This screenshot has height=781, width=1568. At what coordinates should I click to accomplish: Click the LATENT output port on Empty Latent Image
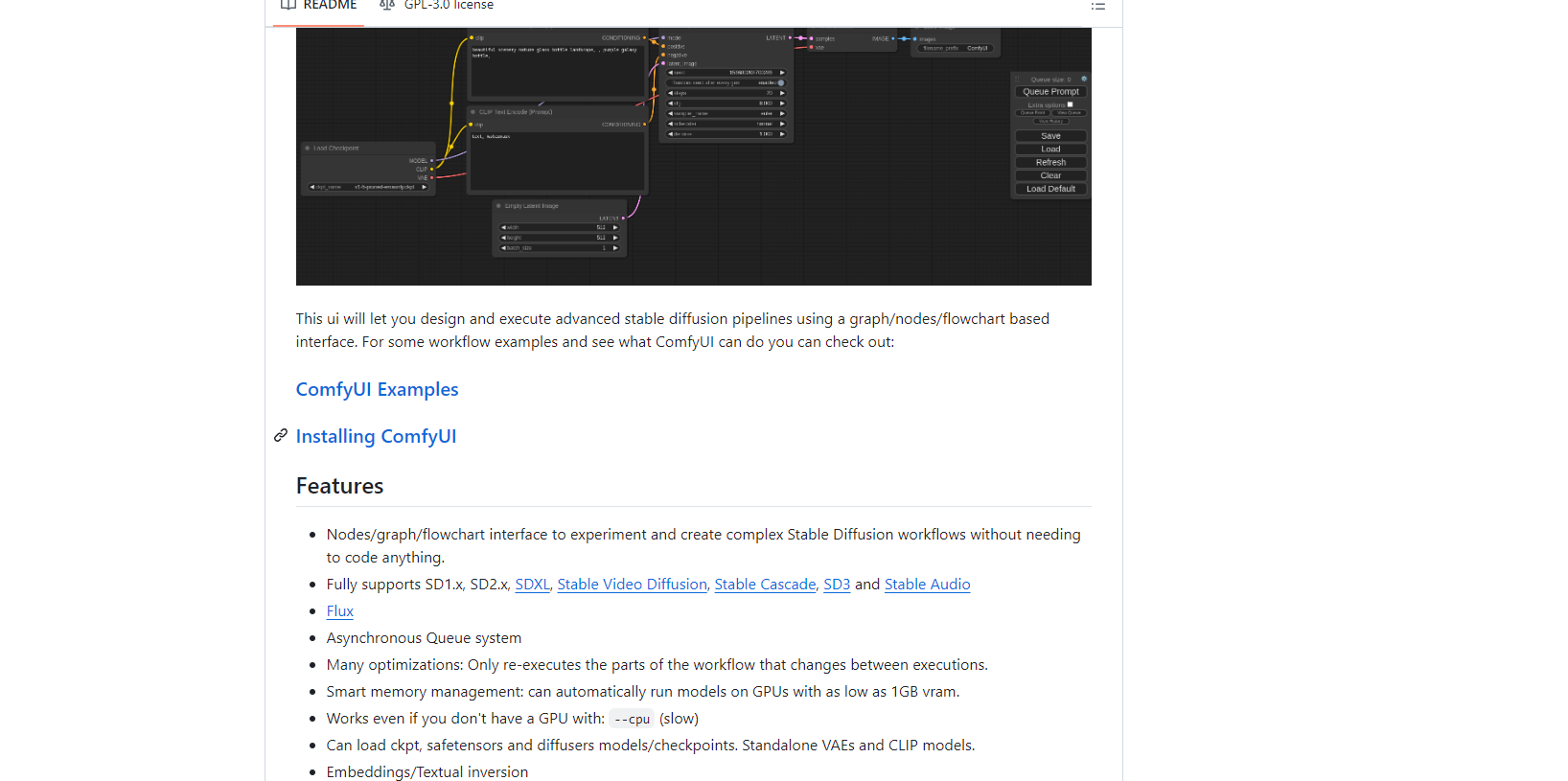click(624, 218)
